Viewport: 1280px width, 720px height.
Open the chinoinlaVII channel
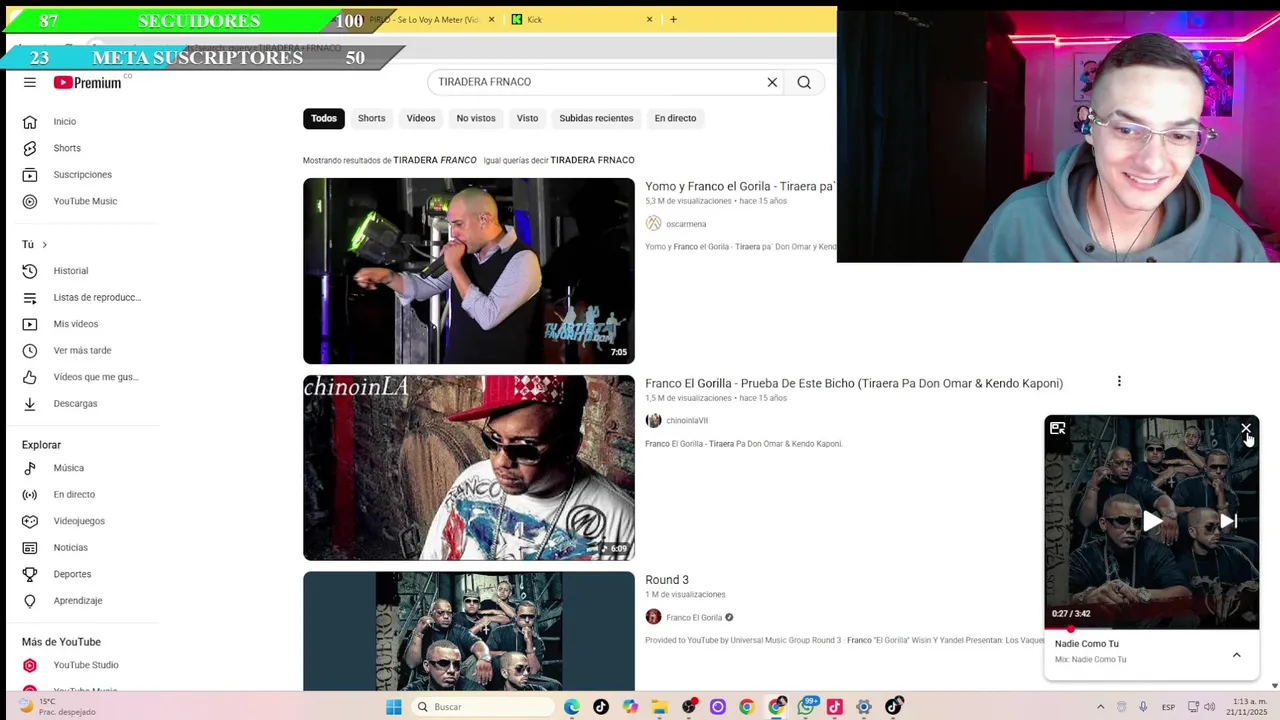point(687,421)
